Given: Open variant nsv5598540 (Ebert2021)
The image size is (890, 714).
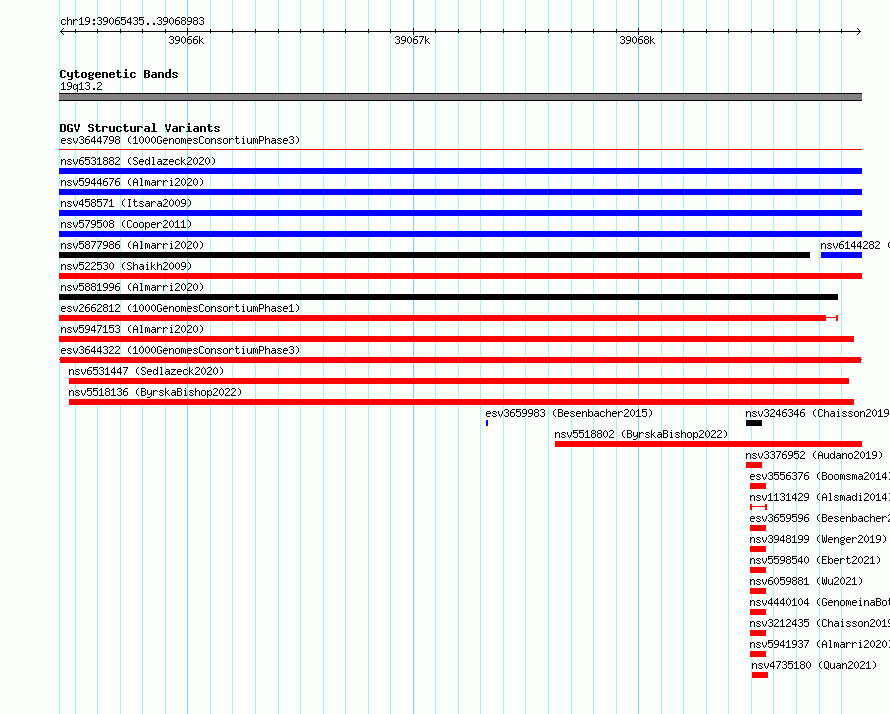Looking at the screenshot, I should tap(815, 560).
